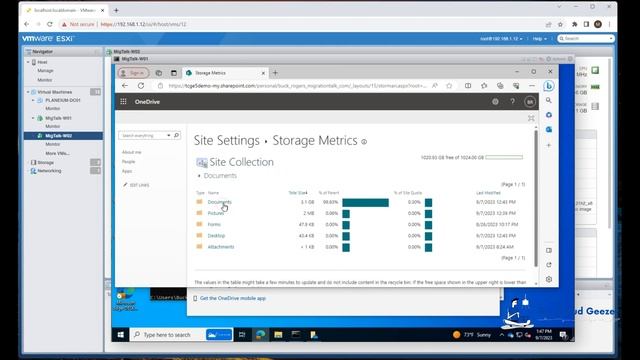Click the Edge favorites star icon

pos(449,86)
